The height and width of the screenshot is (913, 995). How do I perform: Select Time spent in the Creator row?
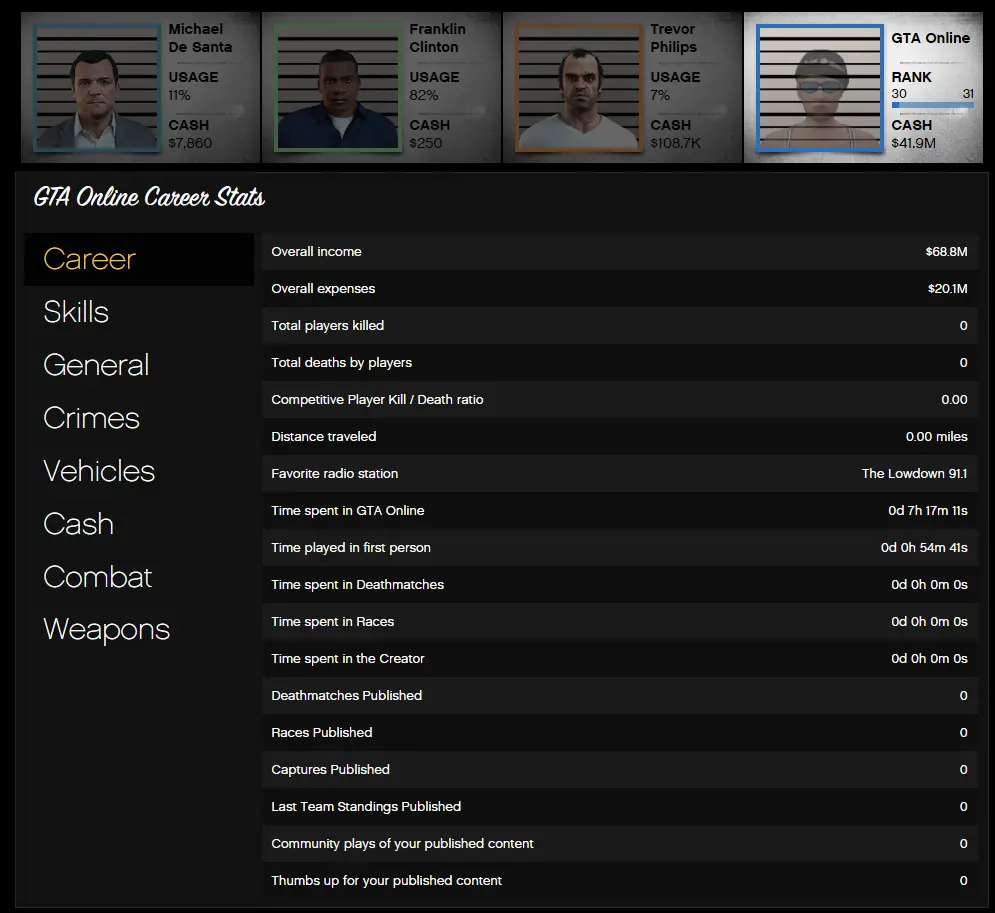(620, 659)
